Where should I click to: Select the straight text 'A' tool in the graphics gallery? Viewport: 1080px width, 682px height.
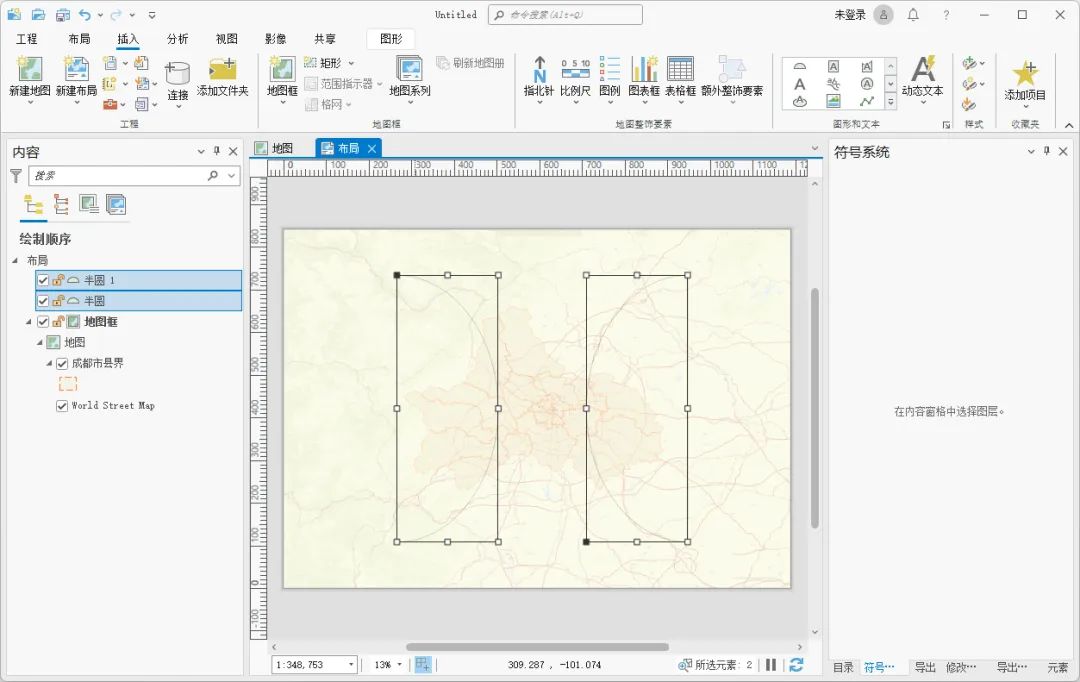[x=800, y=84]
